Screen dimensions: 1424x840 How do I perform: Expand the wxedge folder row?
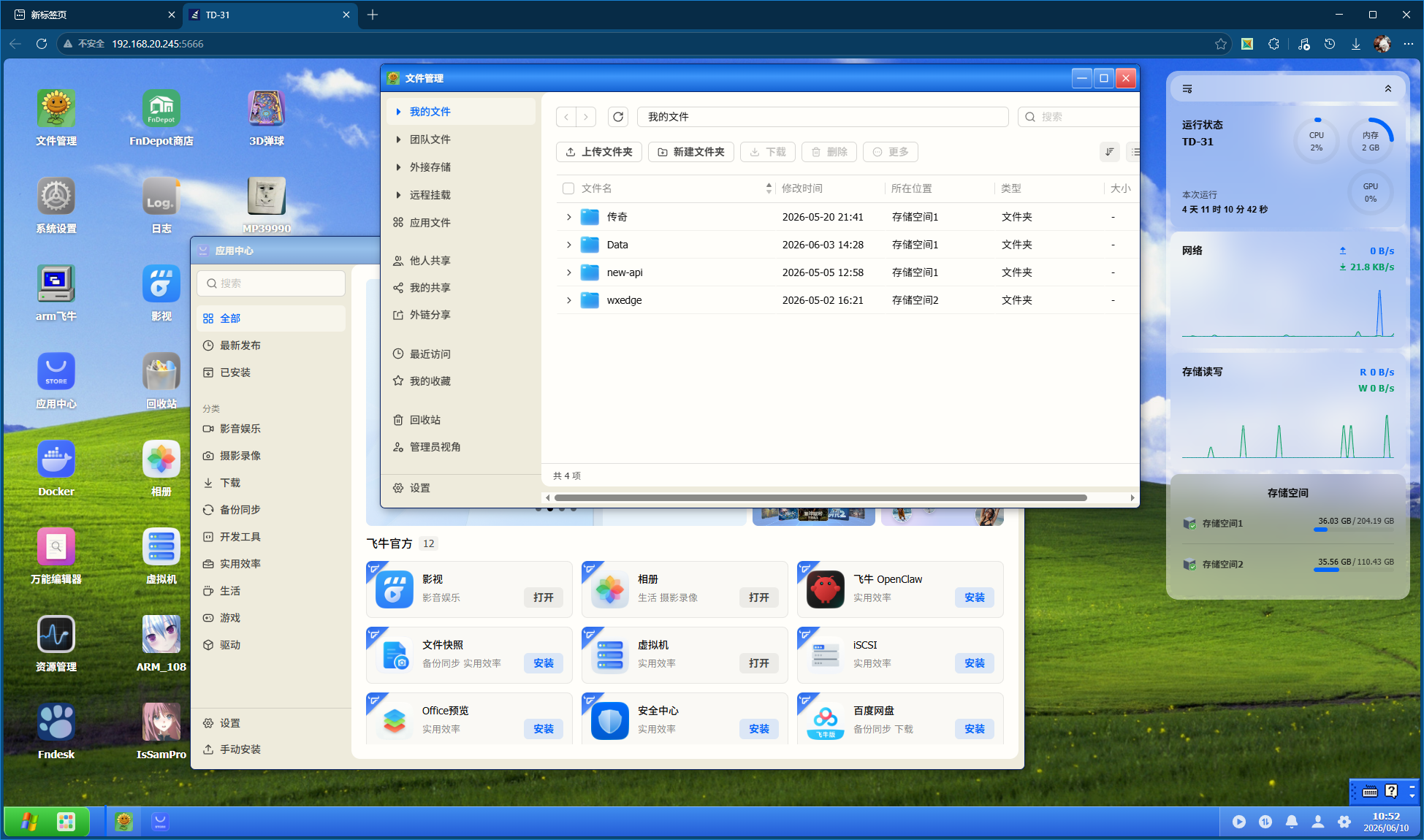[x=569, y=300]
